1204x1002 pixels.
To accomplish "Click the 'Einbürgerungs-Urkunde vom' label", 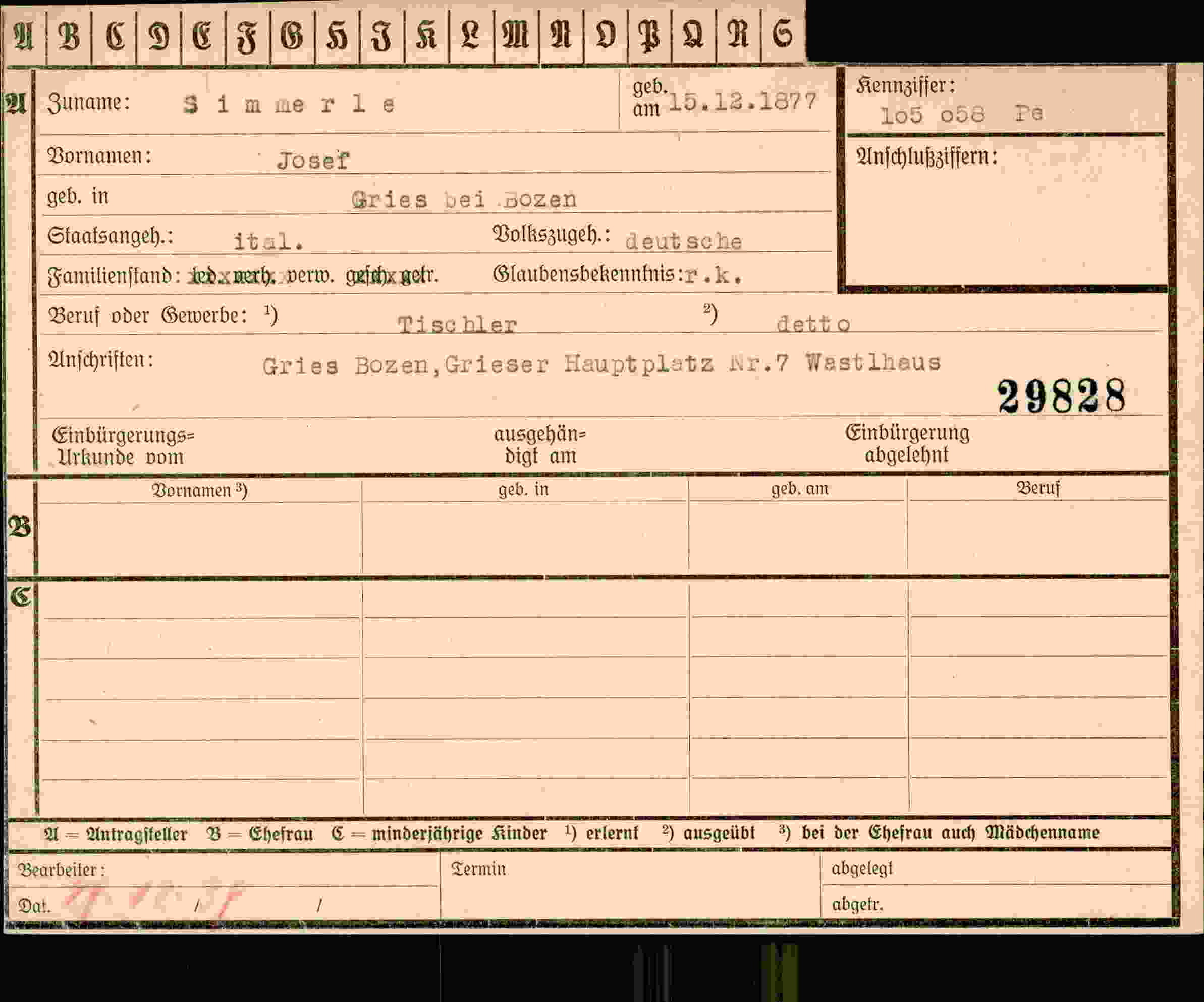I will click(x=123, y=446).
